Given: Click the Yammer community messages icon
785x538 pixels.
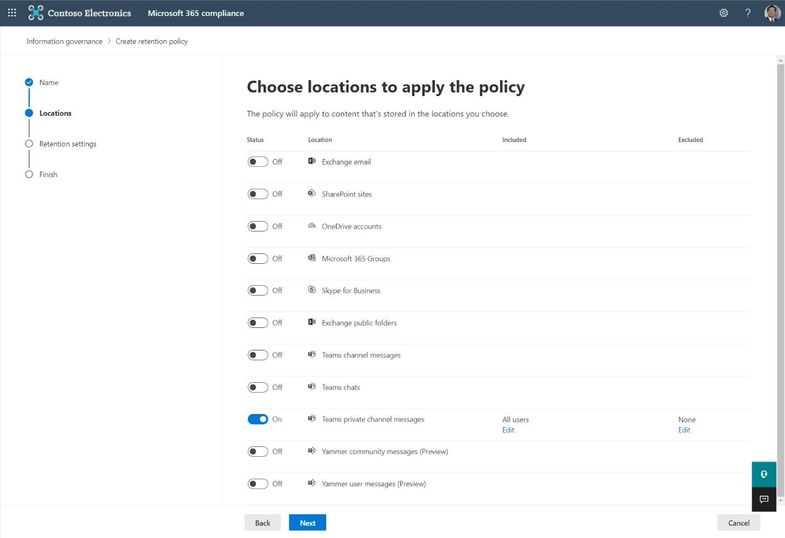Looking at the screenshot, I should tap(312, 450).
